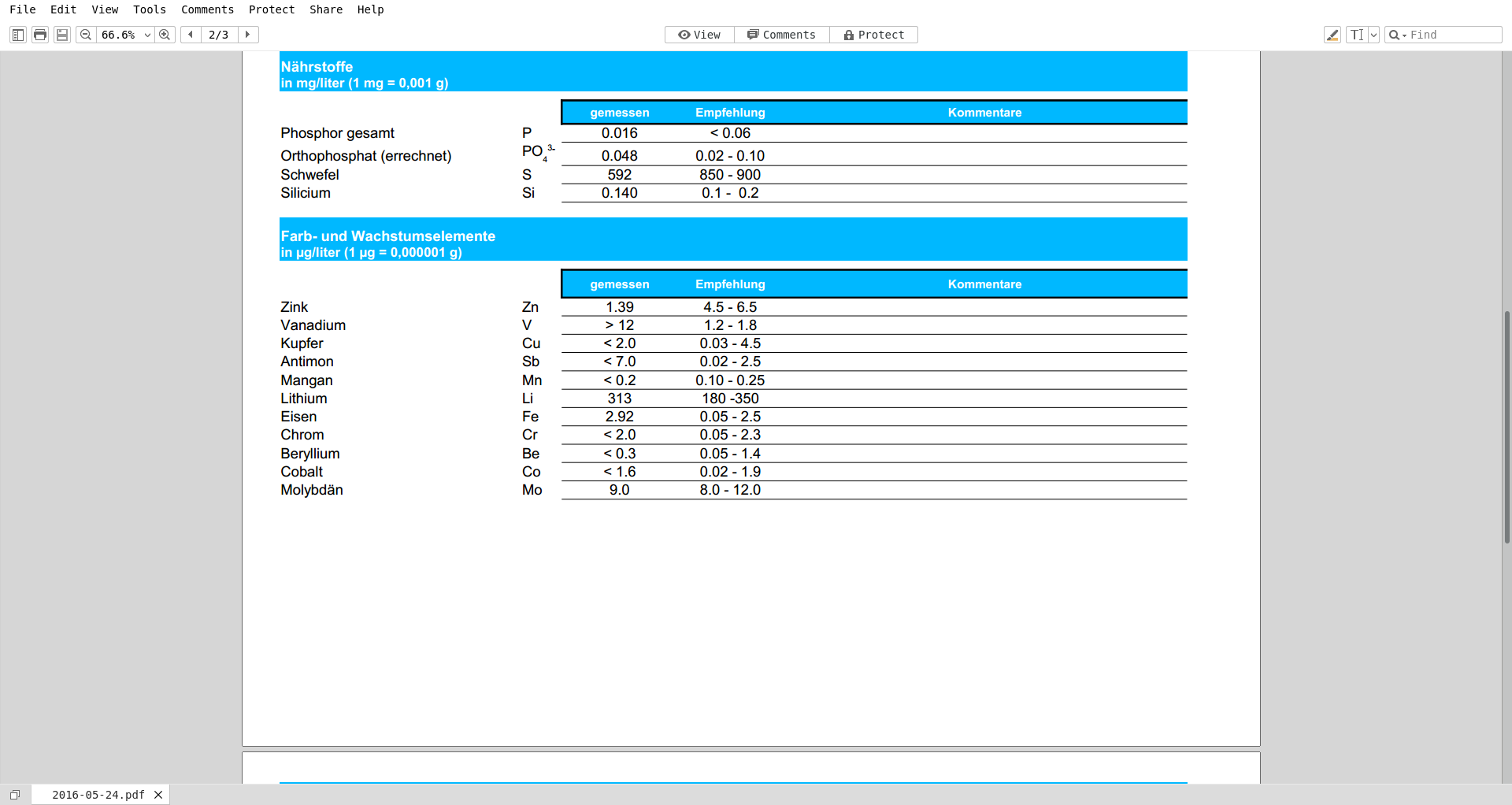This screenshot has height=805, width=1512.
Task: Click the page number field 2/3
Action: point(219,35)
